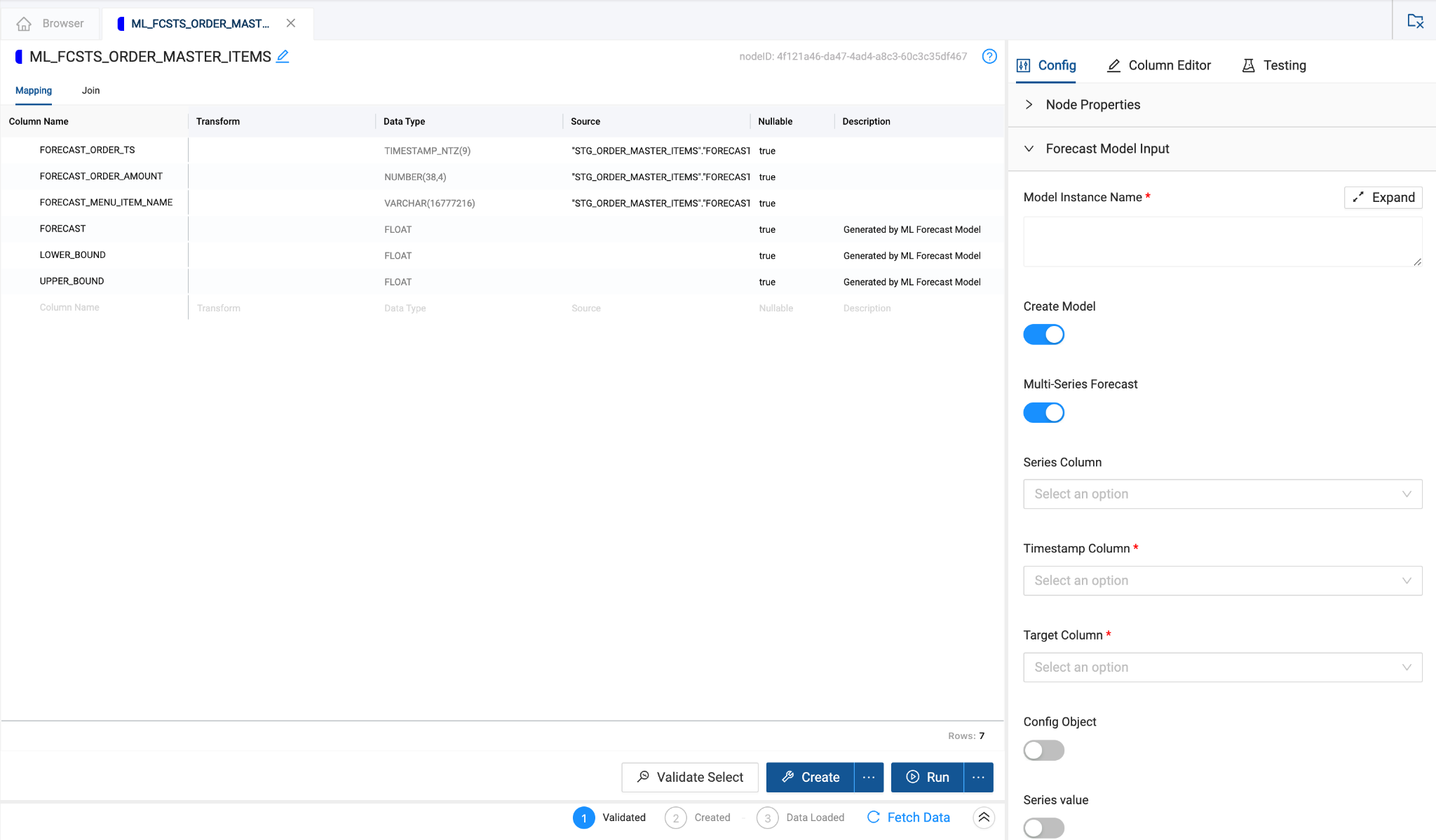
Task: Click the empty Data Type placeholder cell
Action: pos(405,309)
